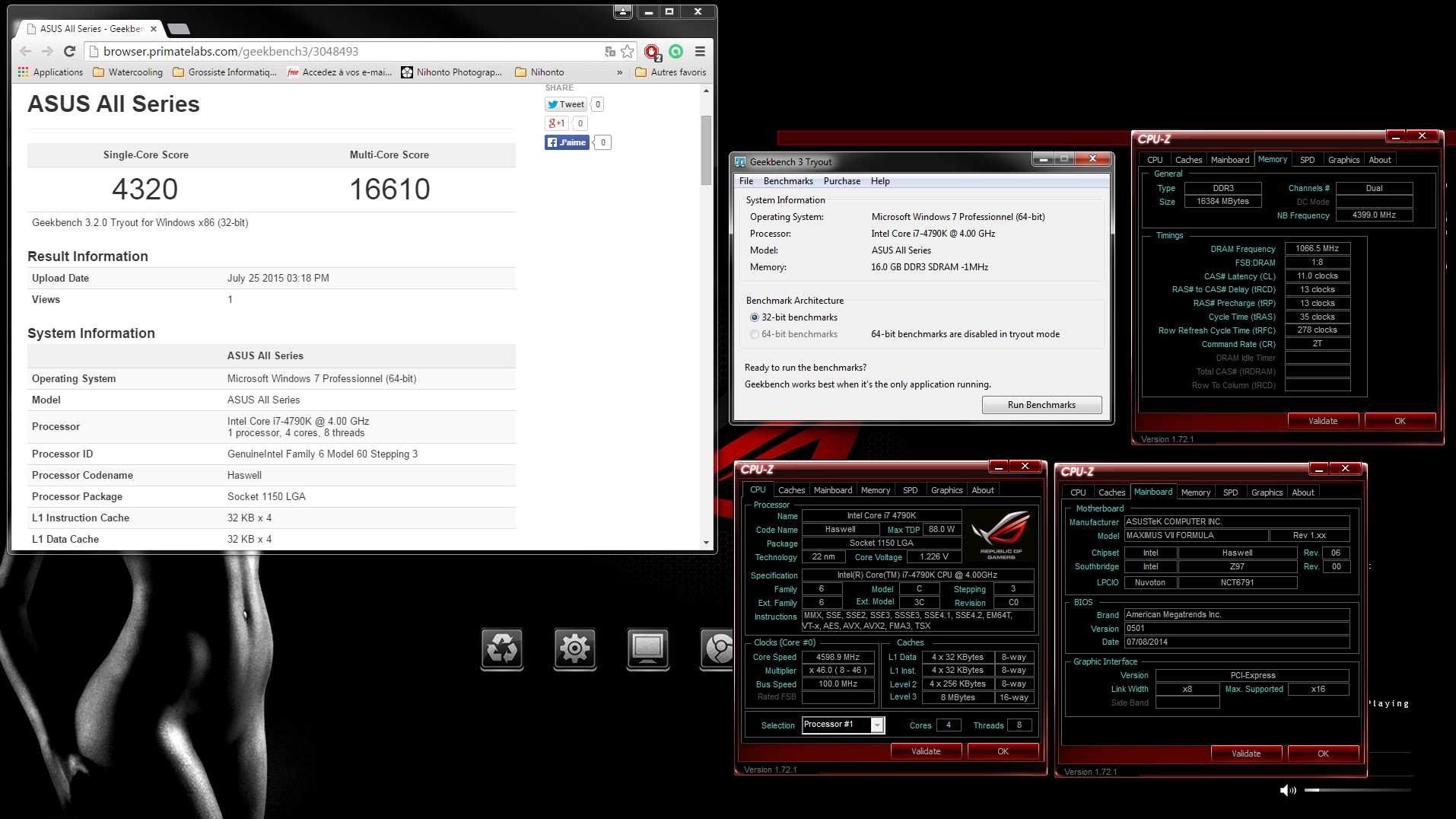Switch to SPD tab in memory CPU-Z window
Viewport: 1456px width, 819px height.
pos(1307,160)
